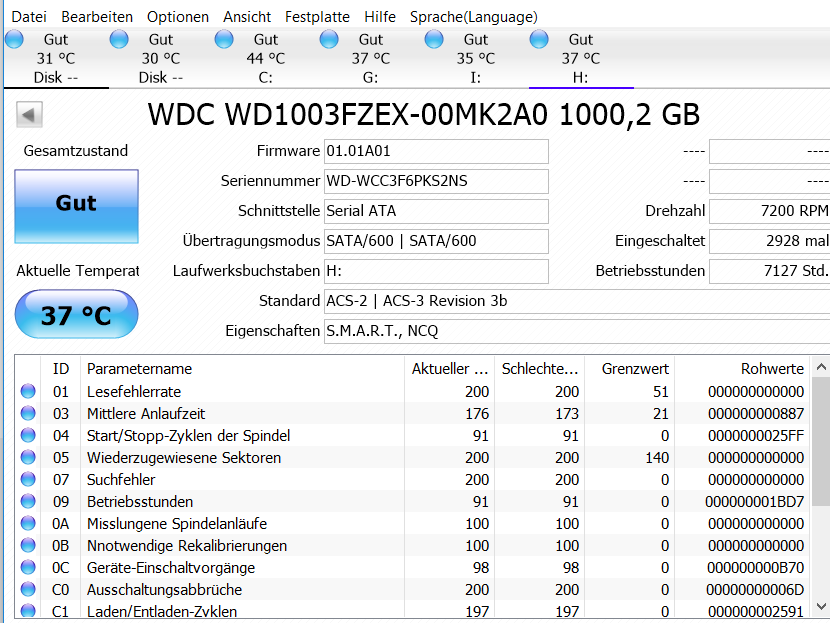
Task: Click the status icon of Suchfehler row
Action: 28,479
